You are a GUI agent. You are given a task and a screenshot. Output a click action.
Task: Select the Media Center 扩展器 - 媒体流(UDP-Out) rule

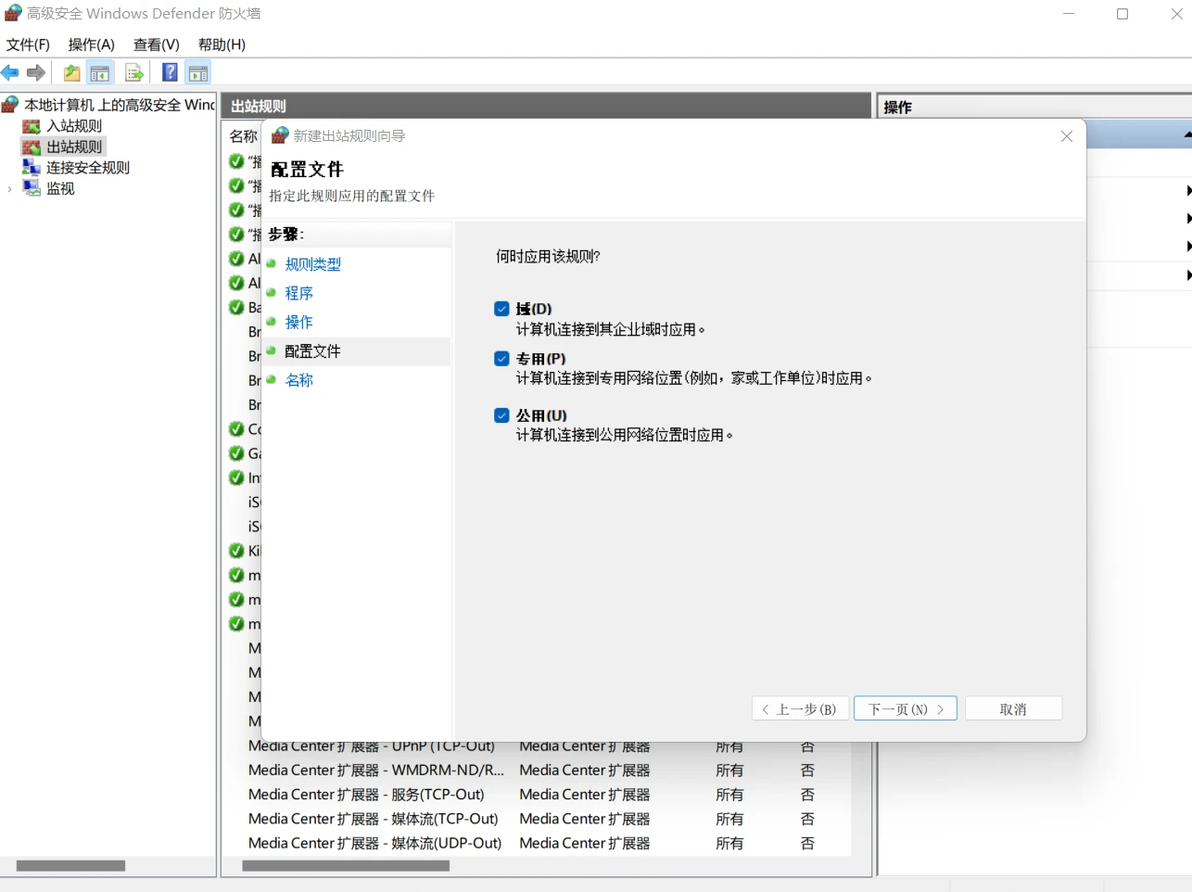point(375,843)
